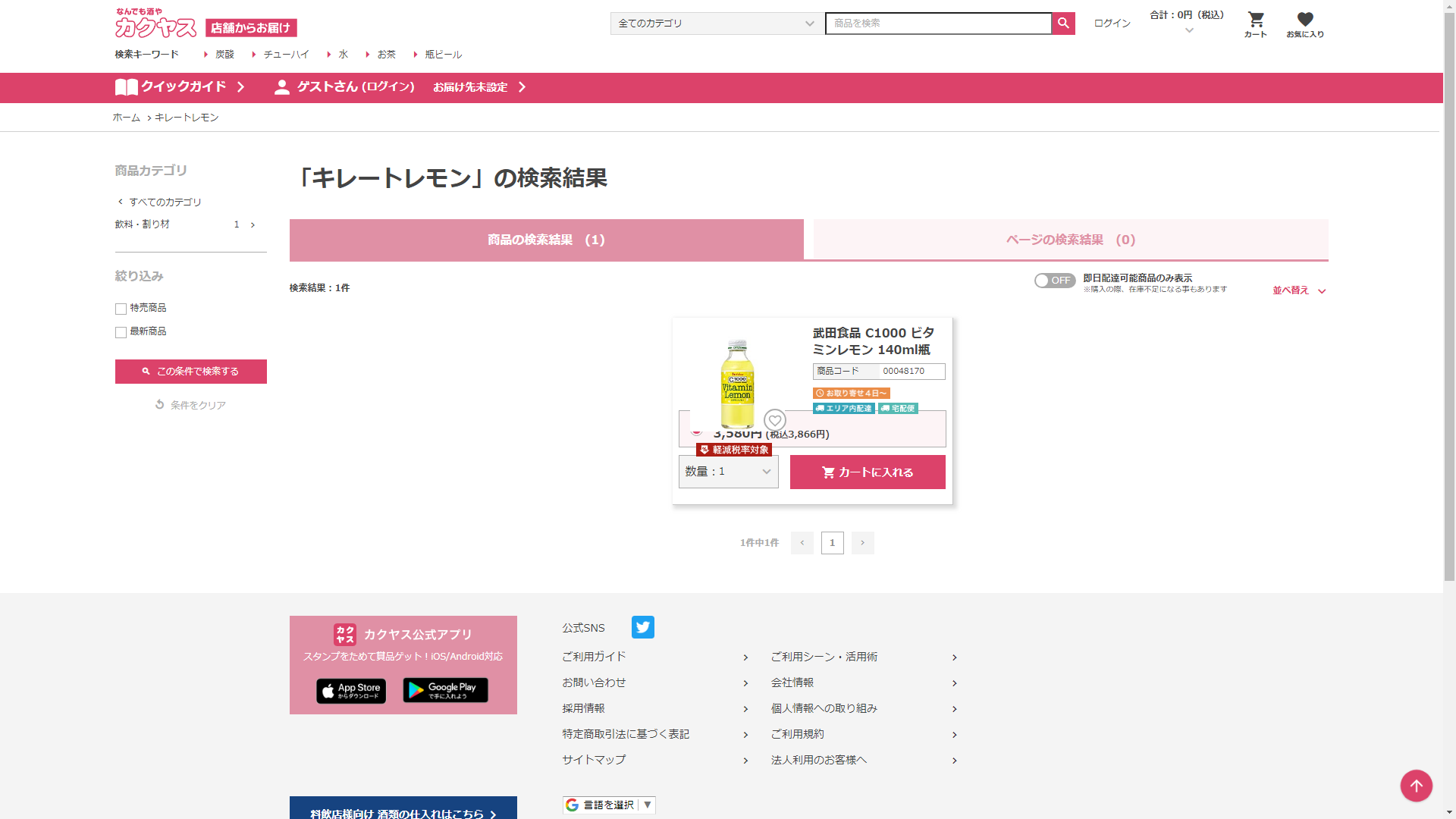Click この条件で検索する button
This screenshot has height=819, width=1456.
pyautogui.click(x=191, y=372)
